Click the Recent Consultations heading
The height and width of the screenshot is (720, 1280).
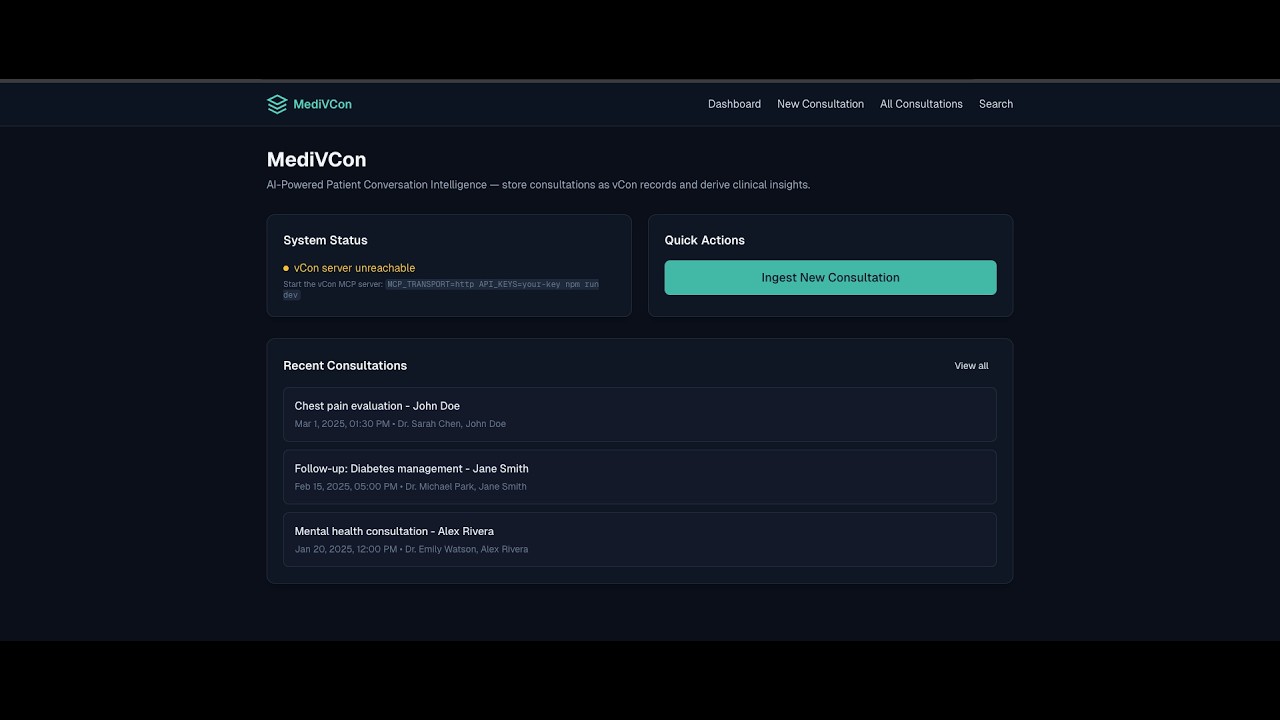[345, 366]
